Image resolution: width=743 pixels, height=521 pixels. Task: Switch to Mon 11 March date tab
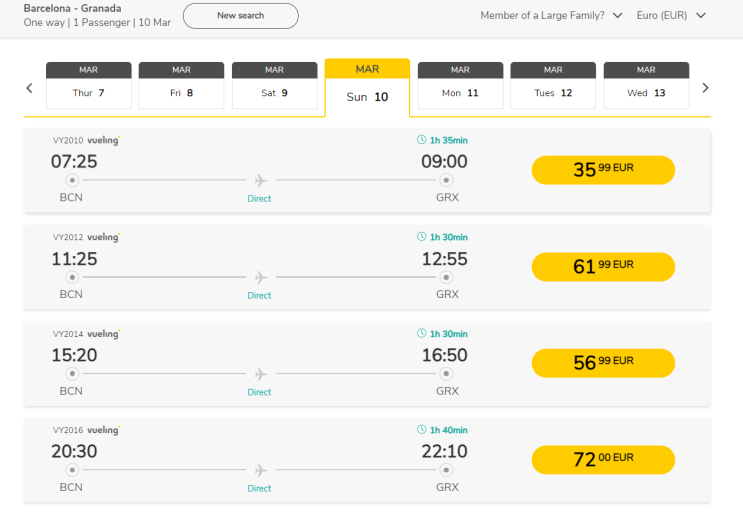(460, 86)
